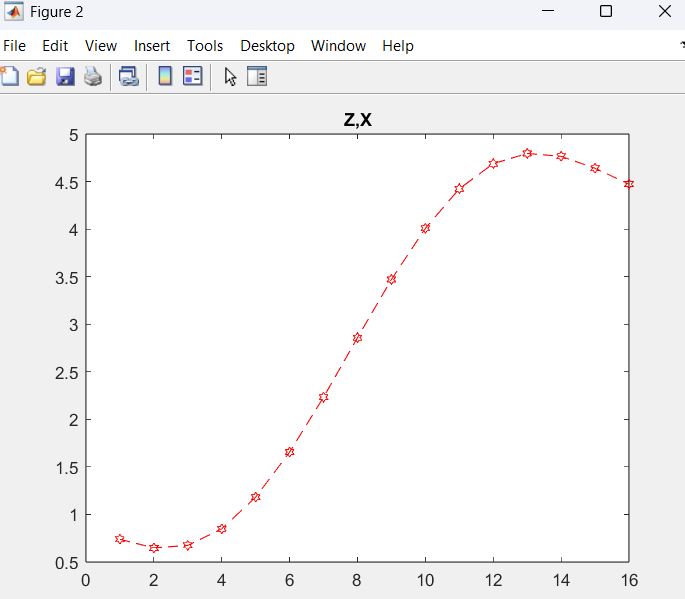Print the figure with the printer icon
Image resolution: width=685 pixels, height=599 pixels.
(93, 76)
